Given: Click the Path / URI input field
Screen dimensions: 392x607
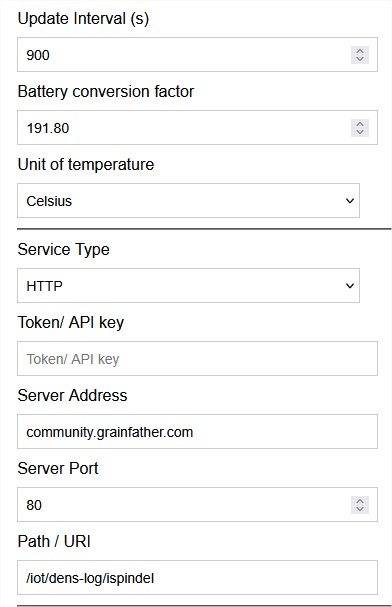Looking at the screenshot, I should coord(197,578).
